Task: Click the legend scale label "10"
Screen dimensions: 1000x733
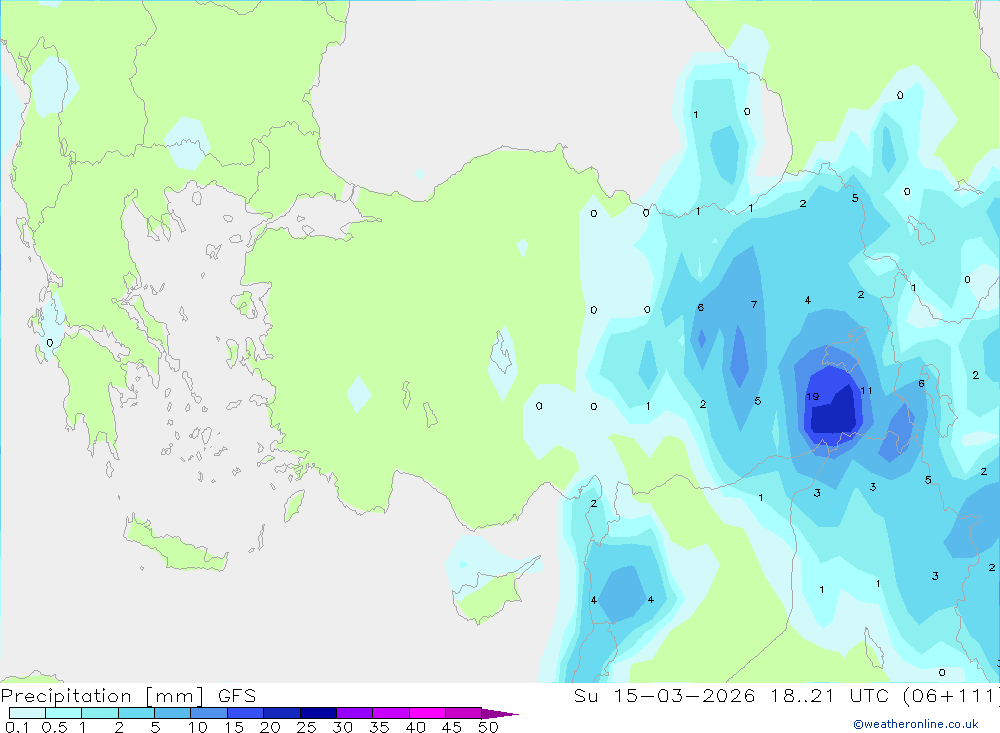Action: 197,727
